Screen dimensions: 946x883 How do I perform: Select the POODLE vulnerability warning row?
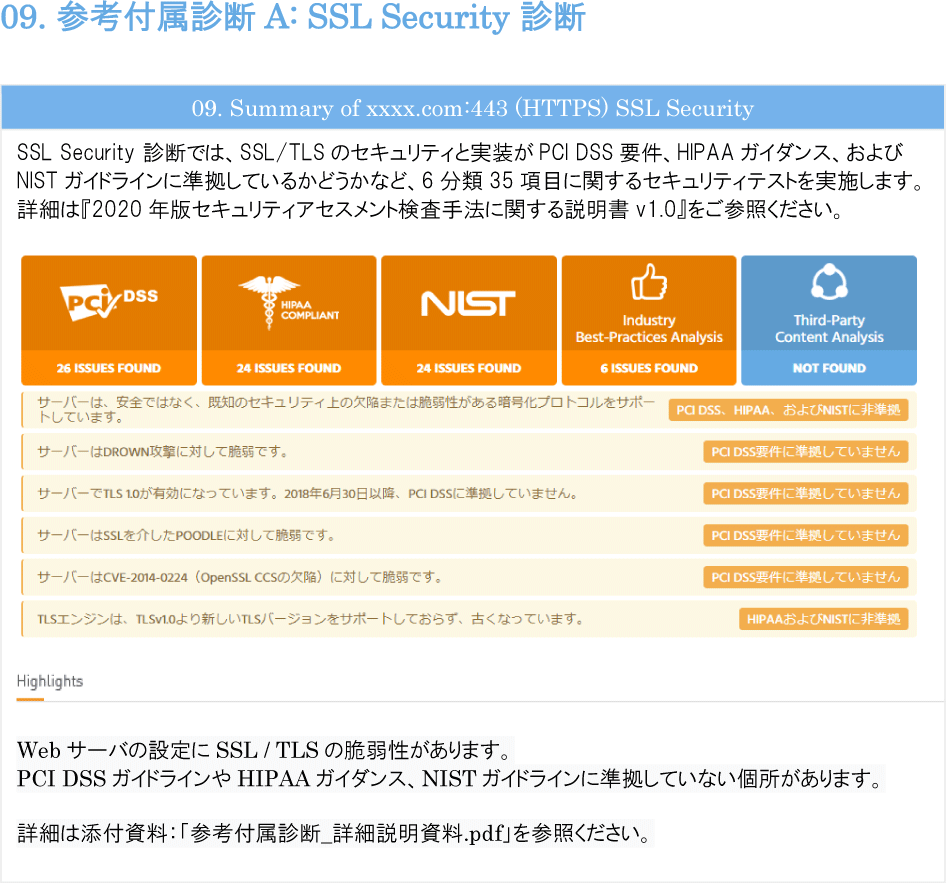click(469, 535)
